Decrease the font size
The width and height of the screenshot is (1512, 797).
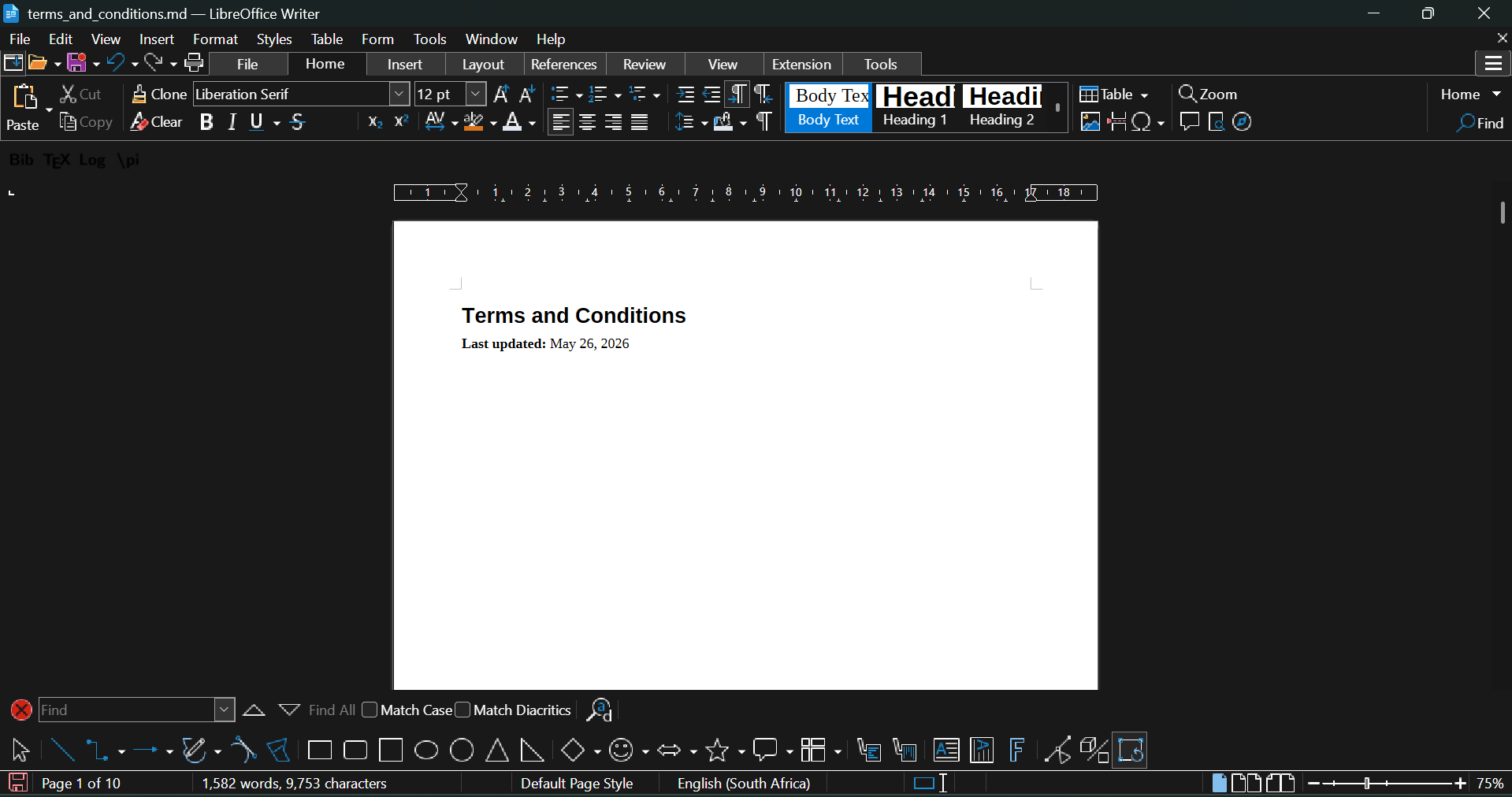pyautogui.click(x=527, y=95)
